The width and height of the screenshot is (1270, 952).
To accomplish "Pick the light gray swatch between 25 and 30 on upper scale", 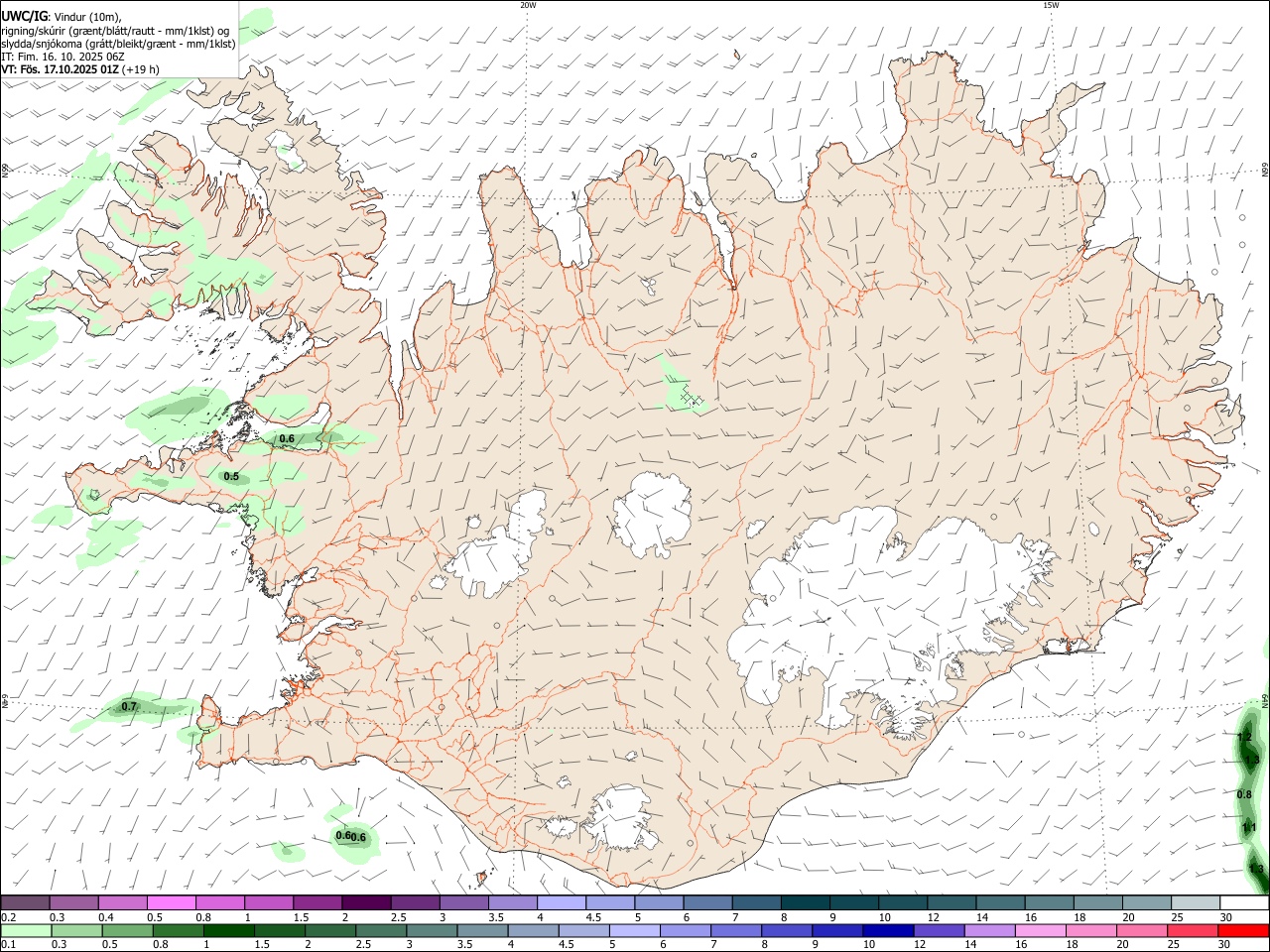I will (1195, 903).
